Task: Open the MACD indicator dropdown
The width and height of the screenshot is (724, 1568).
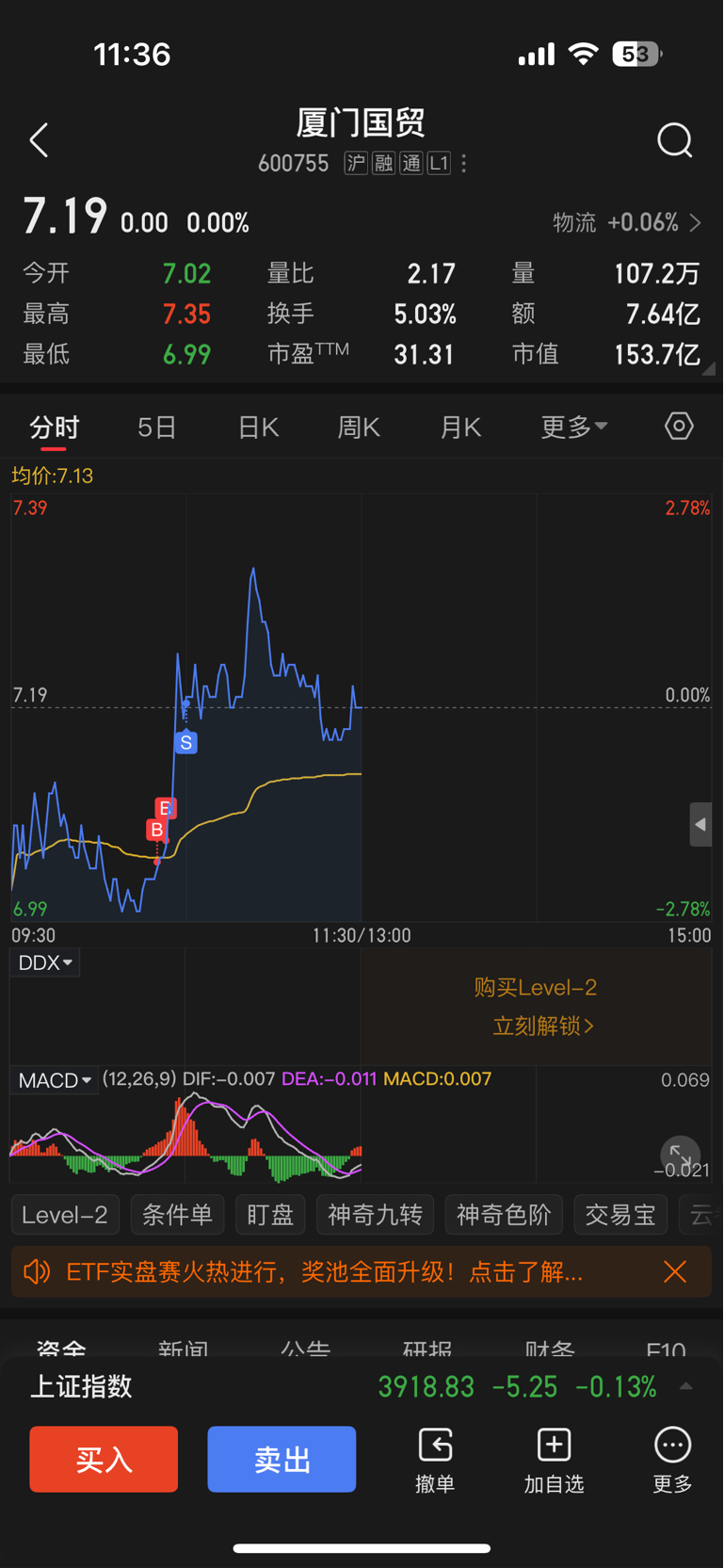Action: tap(56, 1080)
